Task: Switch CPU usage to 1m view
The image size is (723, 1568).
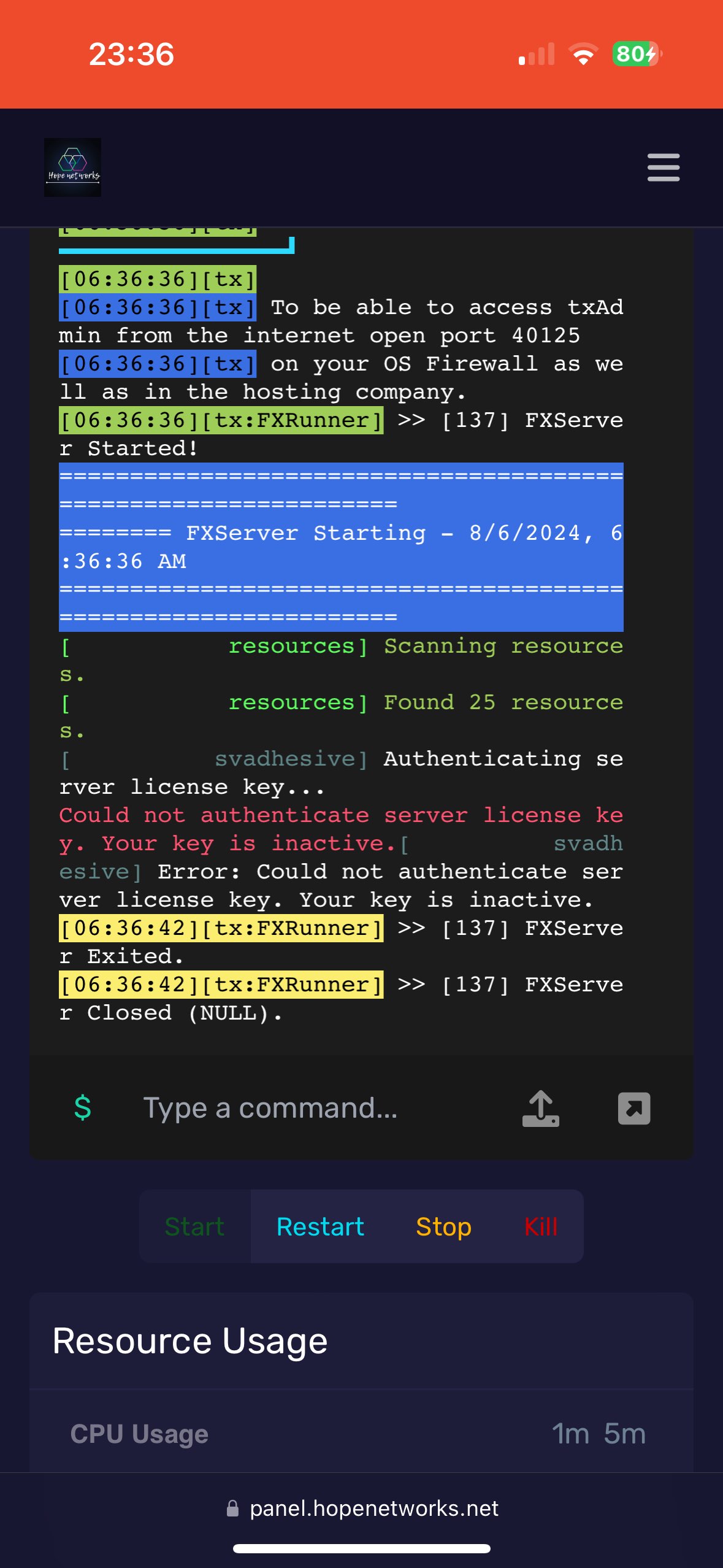Action: (570, 1434)
